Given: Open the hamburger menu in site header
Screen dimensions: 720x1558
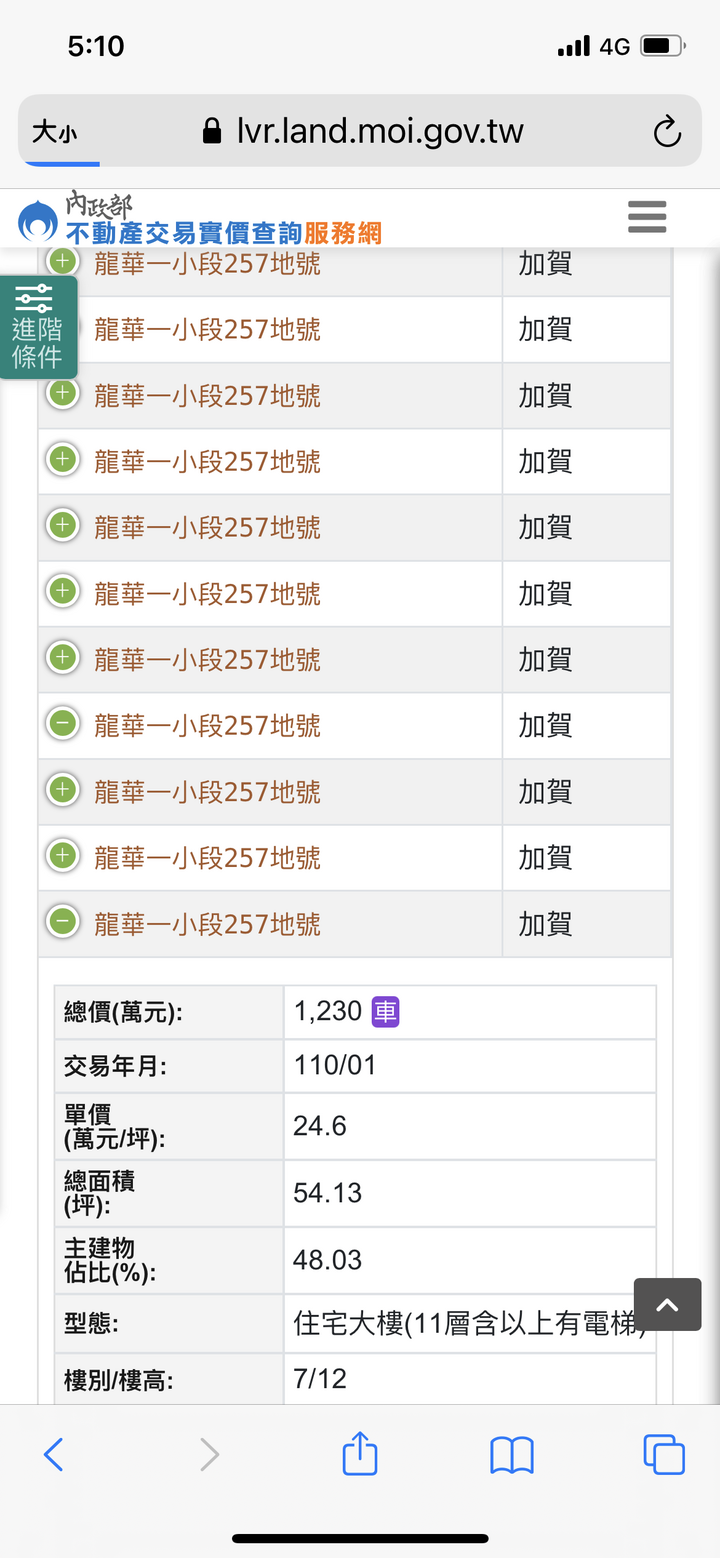Looking at the screenshot, I should tap(647, 217).
